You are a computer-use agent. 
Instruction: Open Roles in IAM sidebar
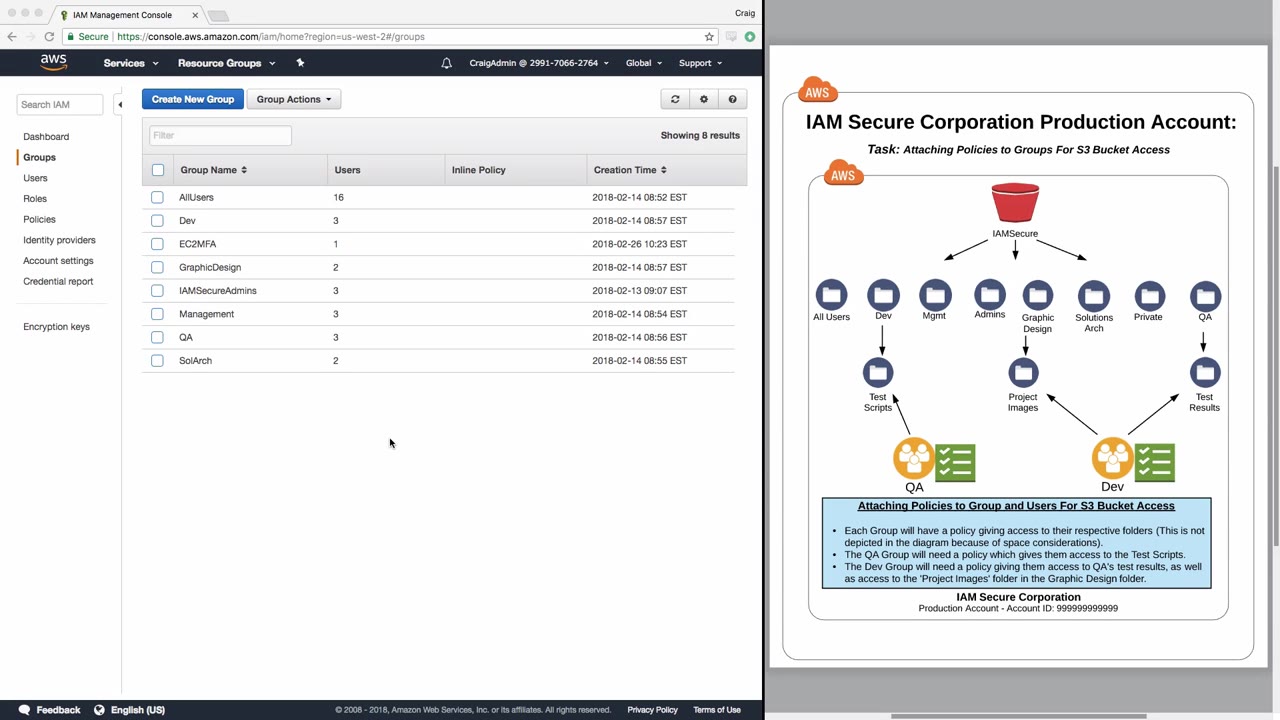click(35, 198)
